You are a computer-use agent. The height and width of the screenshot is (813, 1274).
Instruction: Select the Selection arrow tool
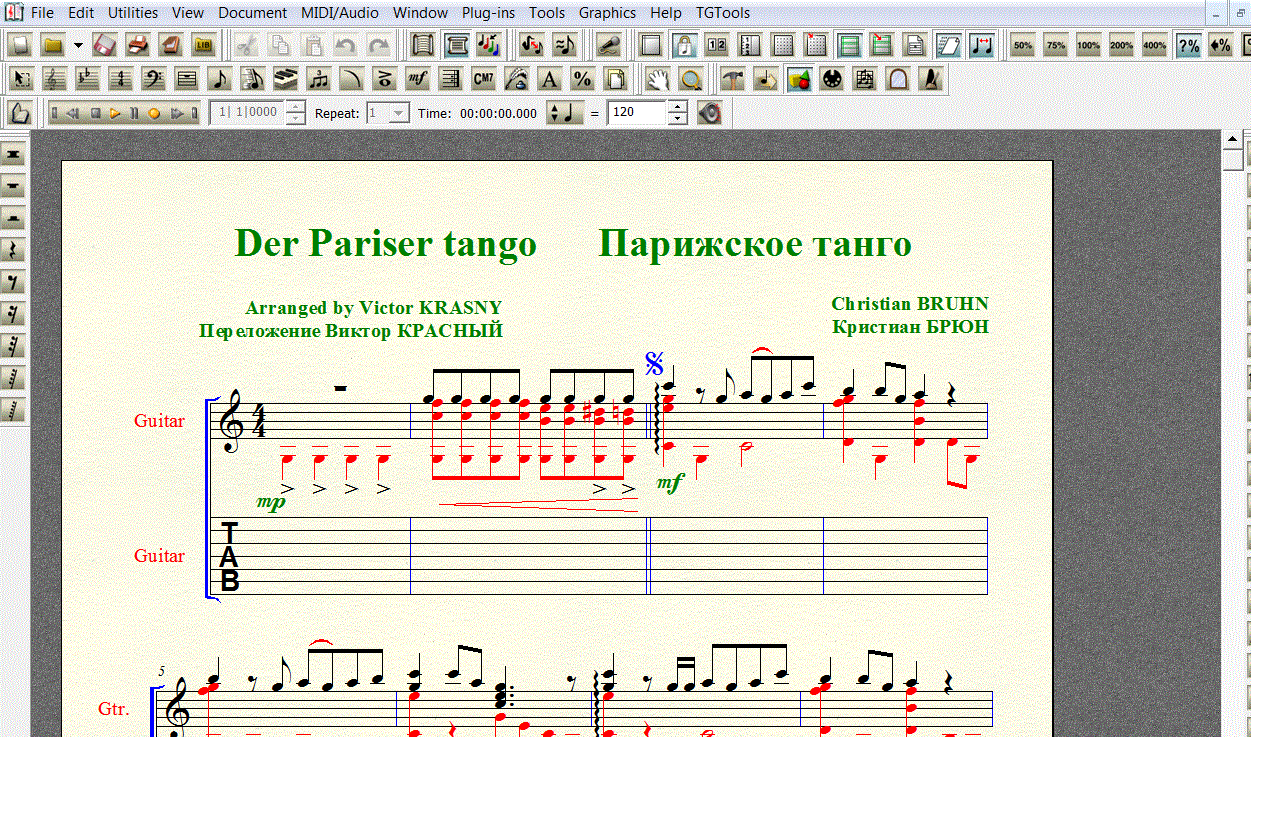tap(22, 79)
